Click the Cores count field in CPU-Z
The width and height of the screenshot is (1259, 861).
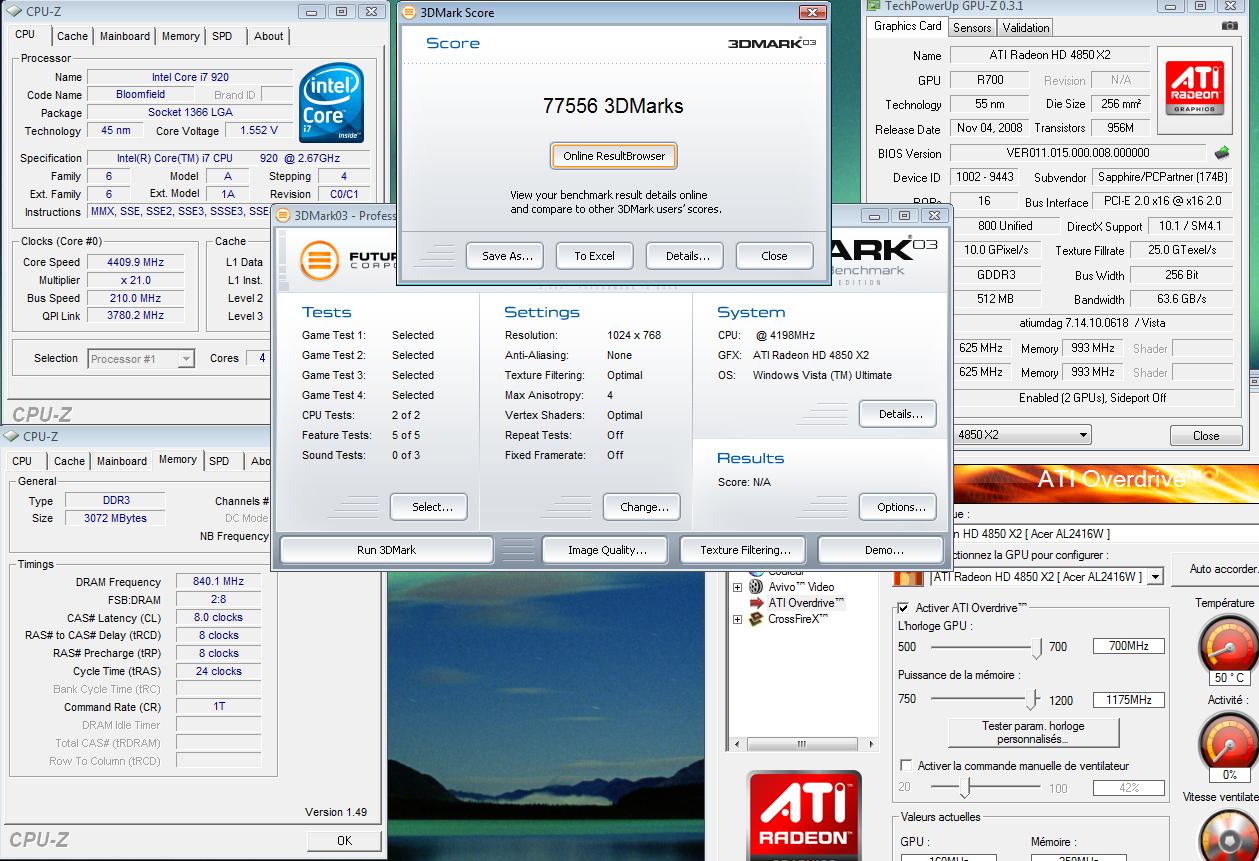tap(261, 358)
